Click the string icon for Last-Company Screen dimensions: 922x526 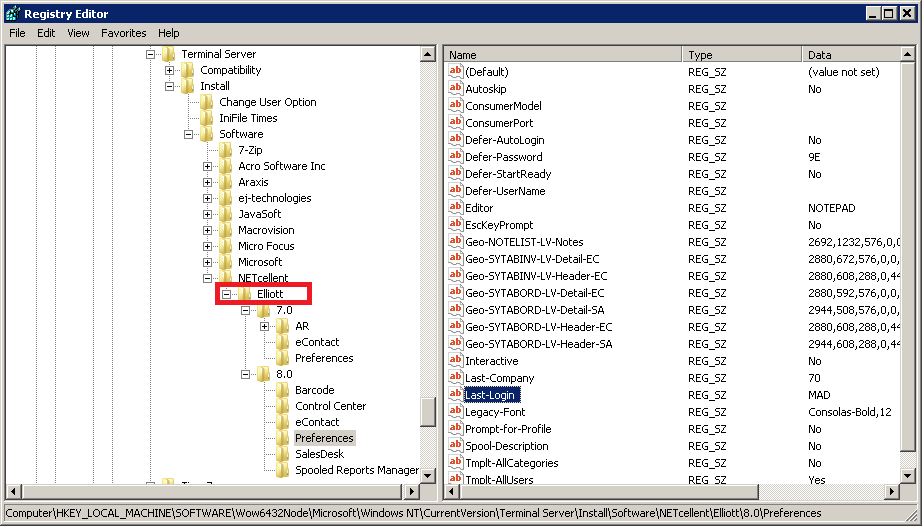click(x=455, y=378)
